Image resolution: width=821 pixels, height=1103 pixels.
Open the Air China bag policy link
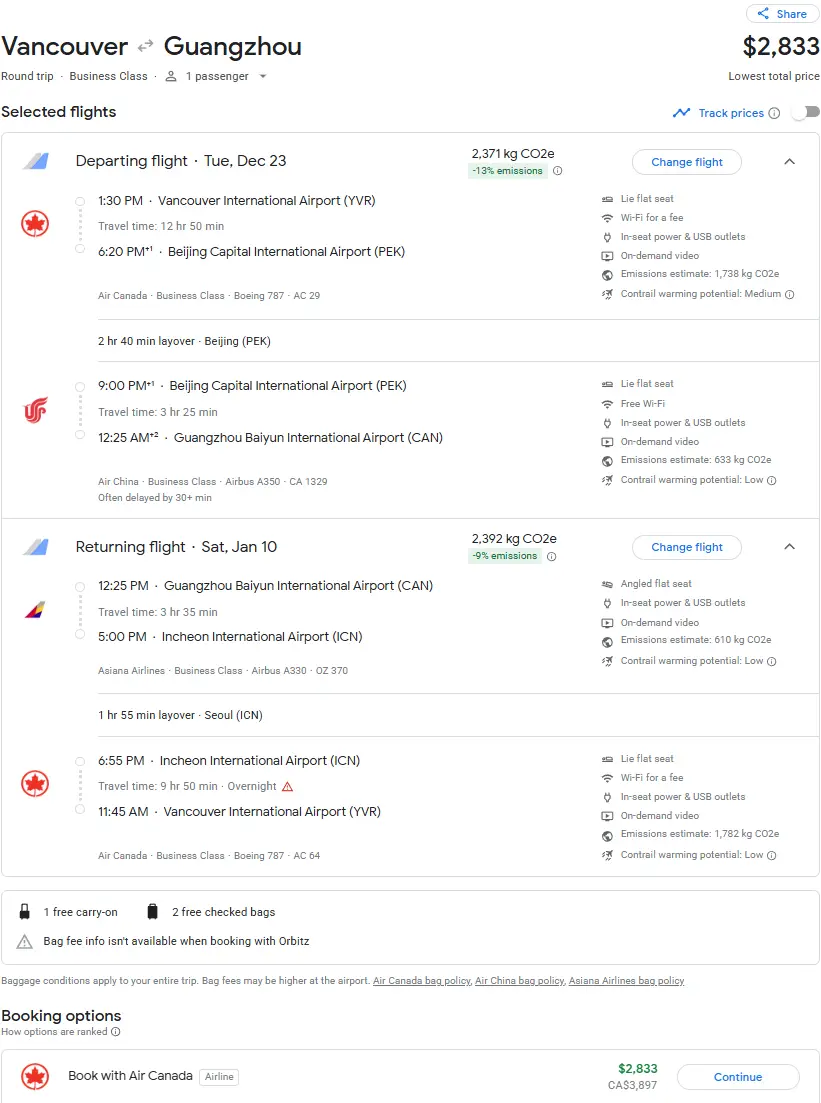(519, 981)
